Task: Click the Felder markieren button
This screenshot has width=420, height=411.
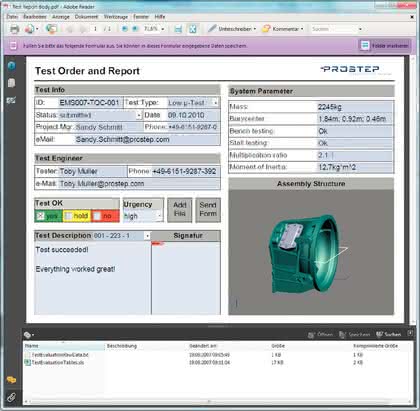Action: coord(385,45)
